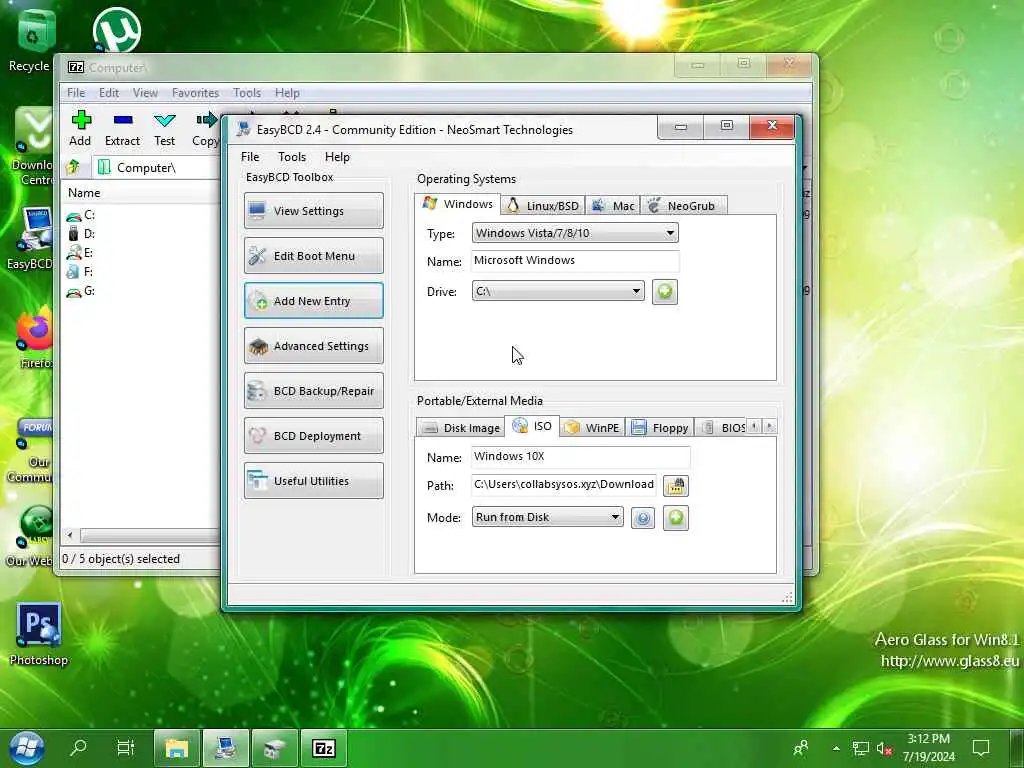The height and width of the screenshot is (768, 1024).
Task: Switch to the Disk Image tab
Action: (460, 428)
